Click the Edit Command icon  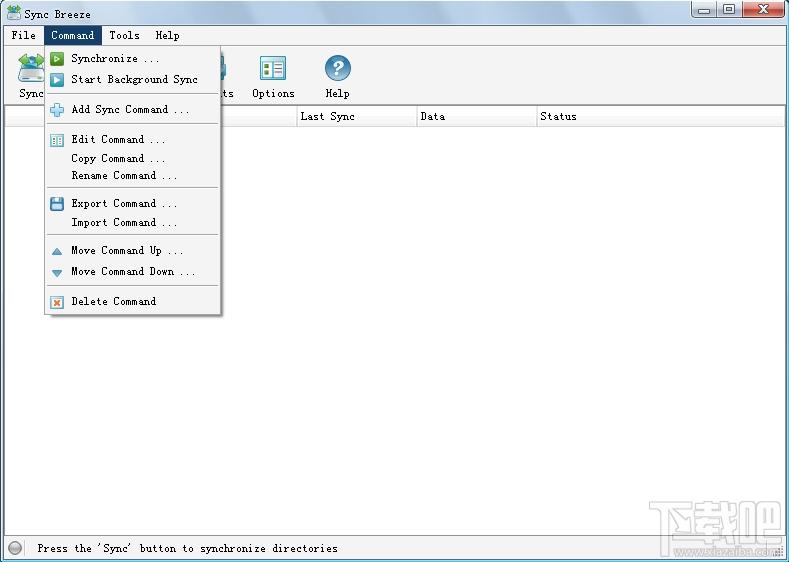57,140
